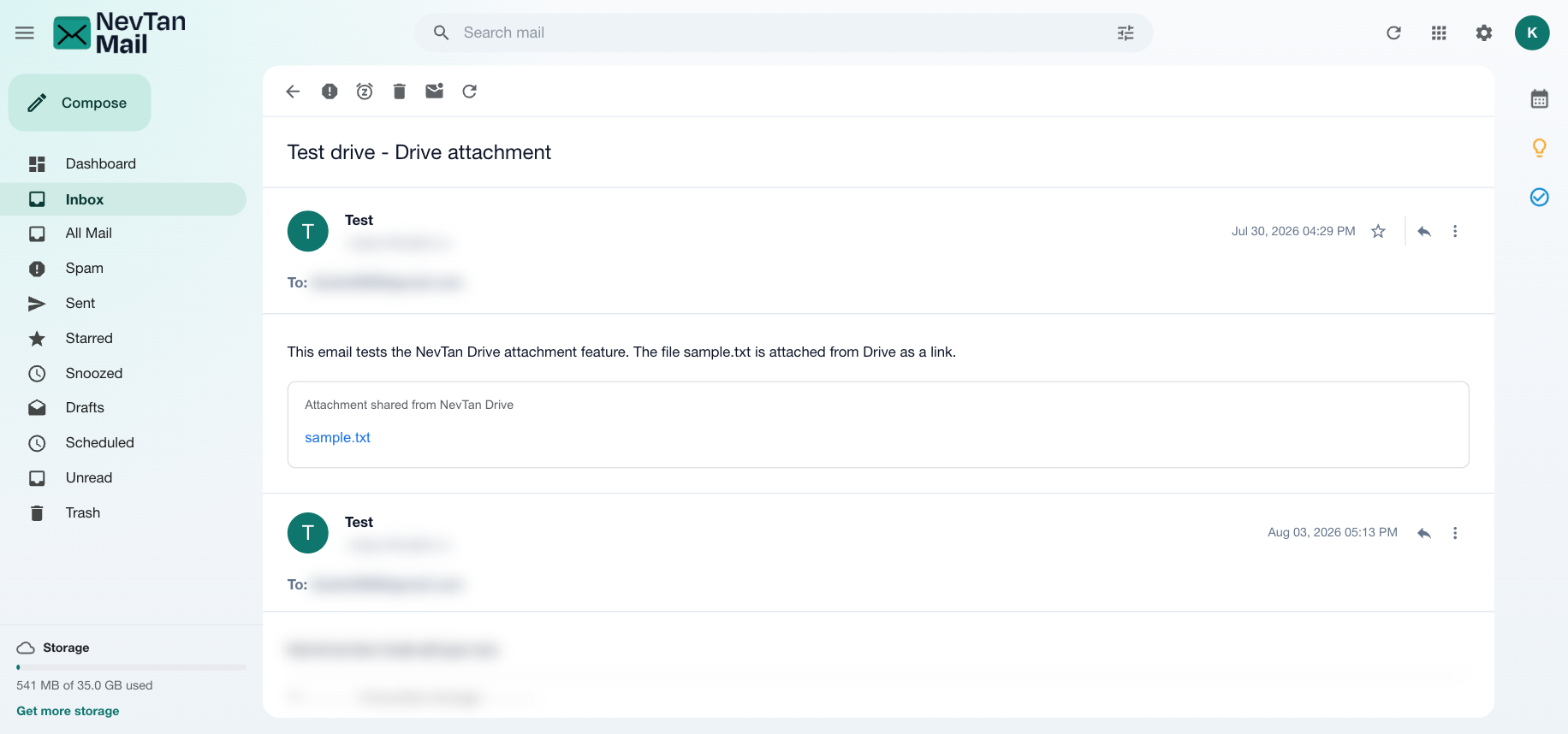This screenshot has width=1568, height=734.
Task: Open the Tasks side panel
Action: (x=1539, y=198)
